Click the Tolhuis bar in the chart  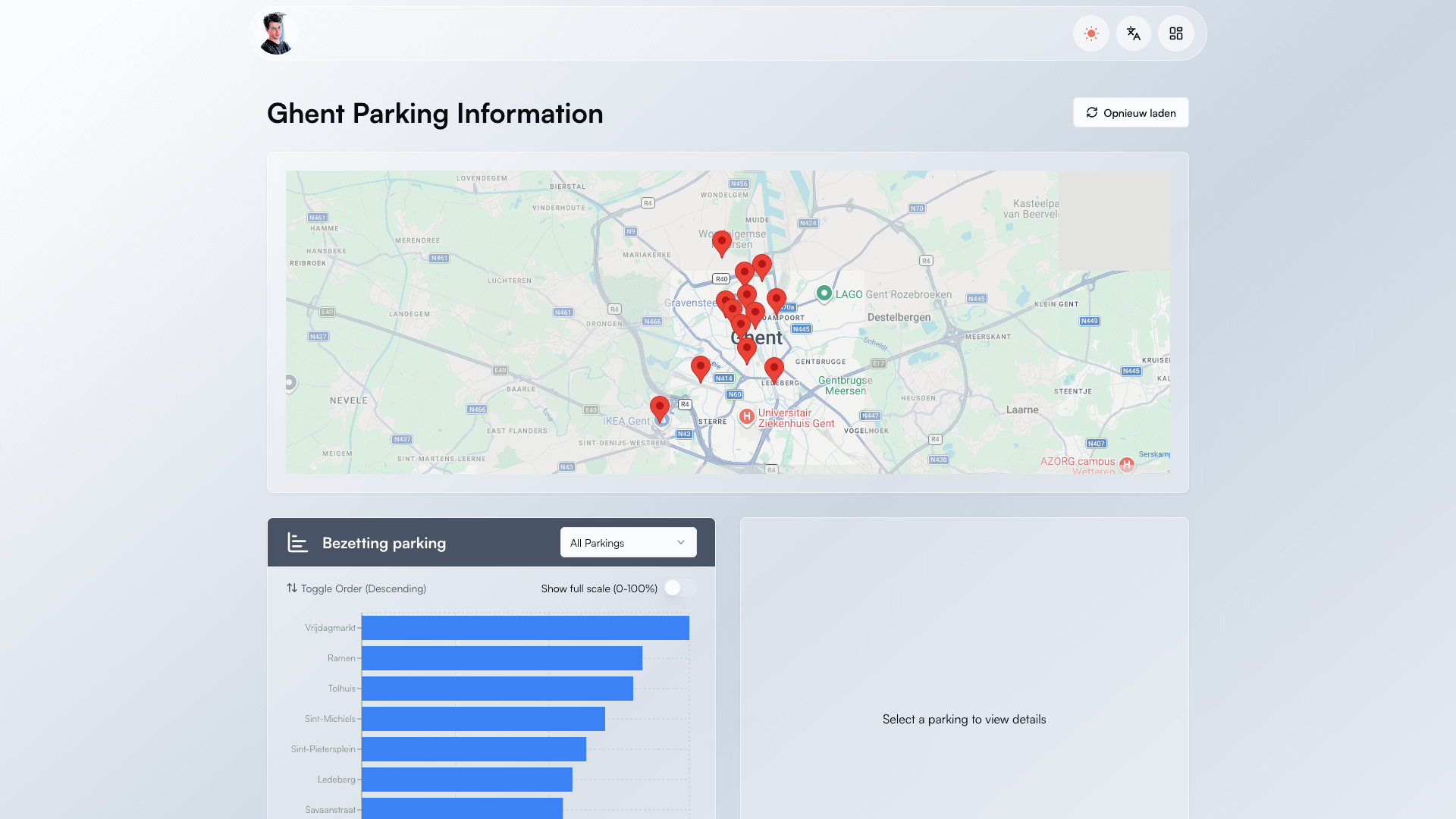[x=497, y=689]
